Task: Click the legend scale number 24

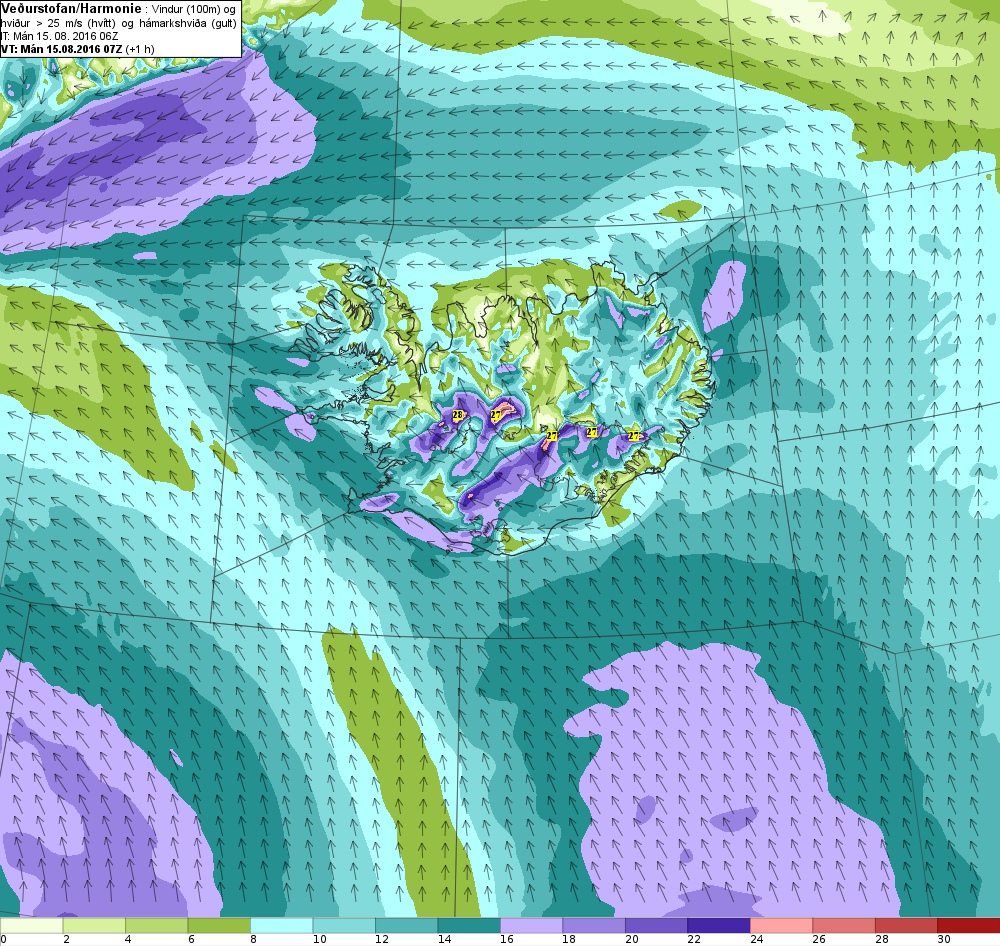Action: (757, 939)
